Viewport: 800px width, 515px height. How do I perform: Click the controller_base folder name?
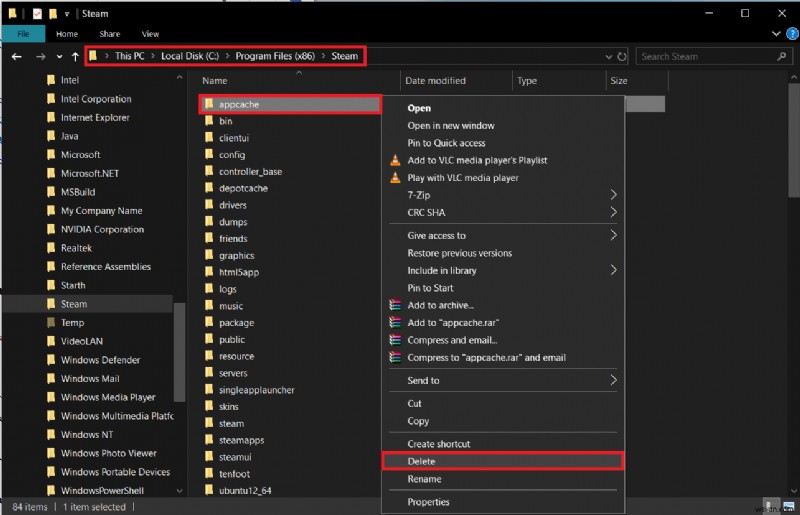click(251, 171)
